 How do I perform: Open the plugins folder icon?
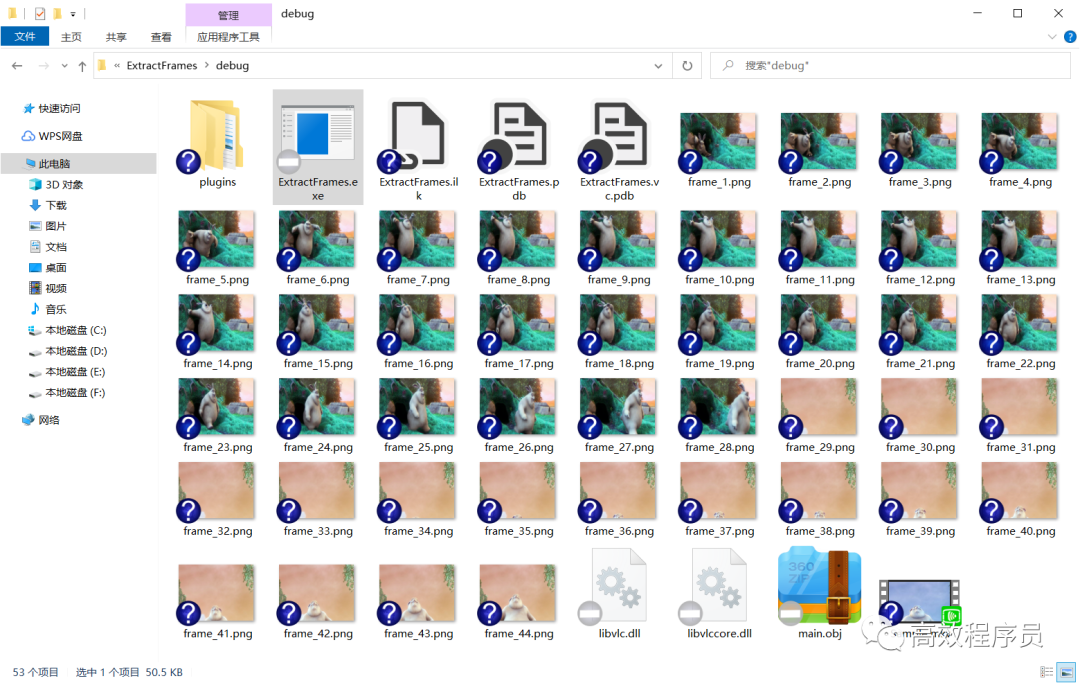[217, 136]
